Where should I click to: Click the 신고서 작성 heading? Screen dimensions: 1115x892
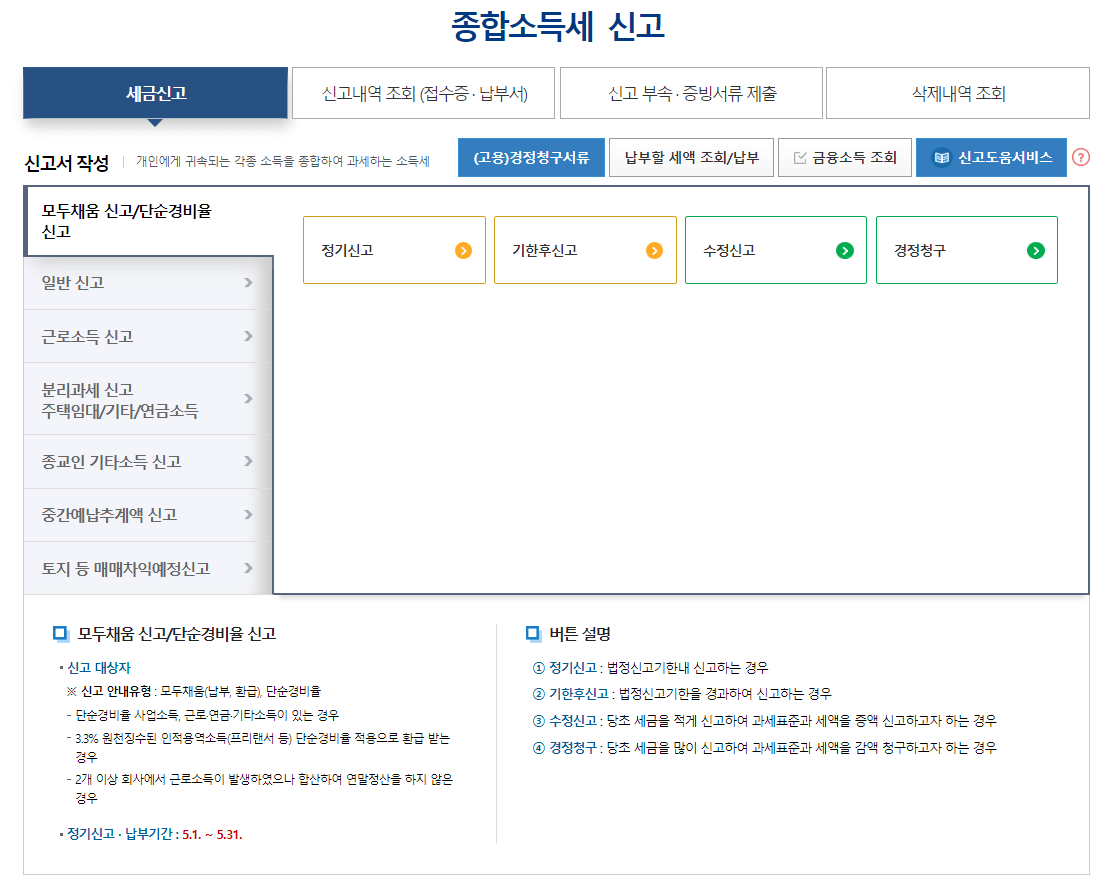67,163
